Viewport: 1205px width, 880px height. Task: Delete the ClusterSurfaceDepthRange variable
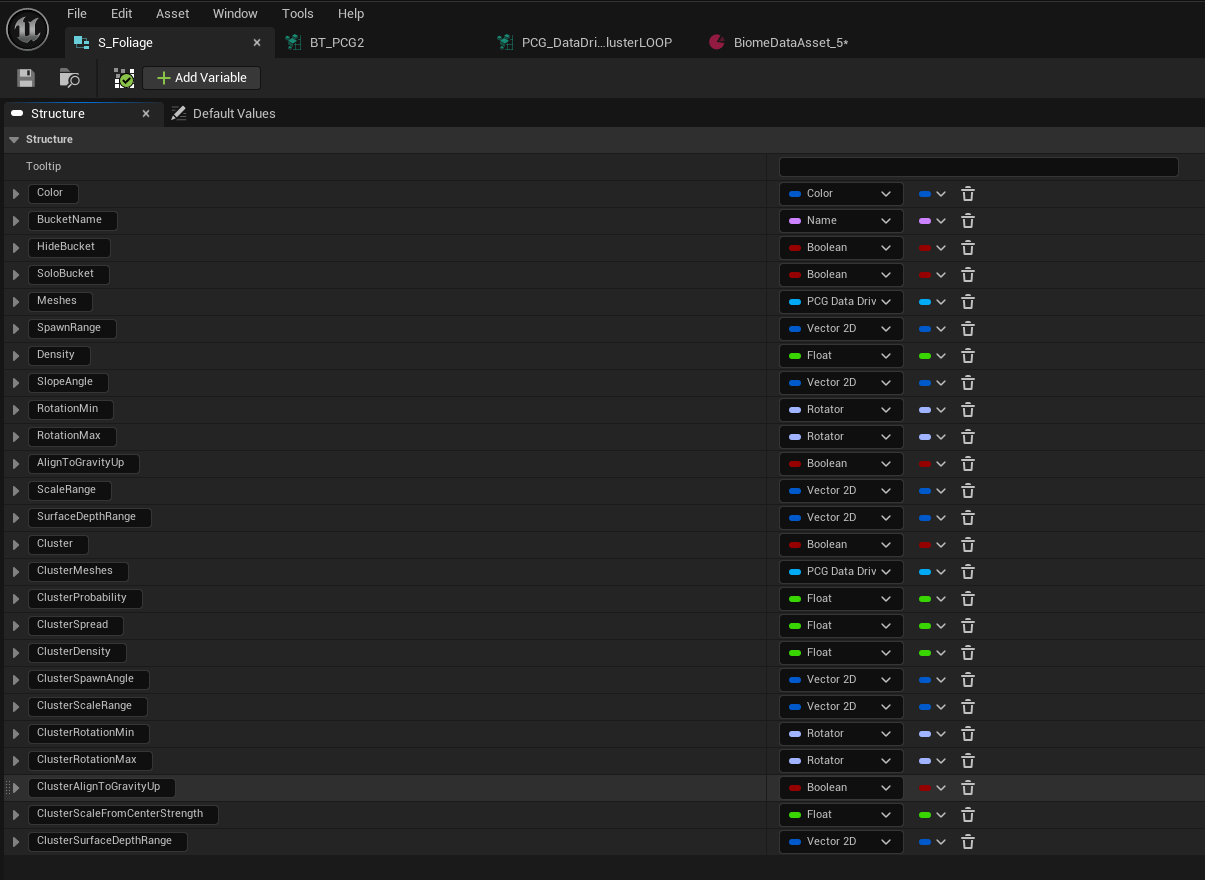tap(968, 842)
